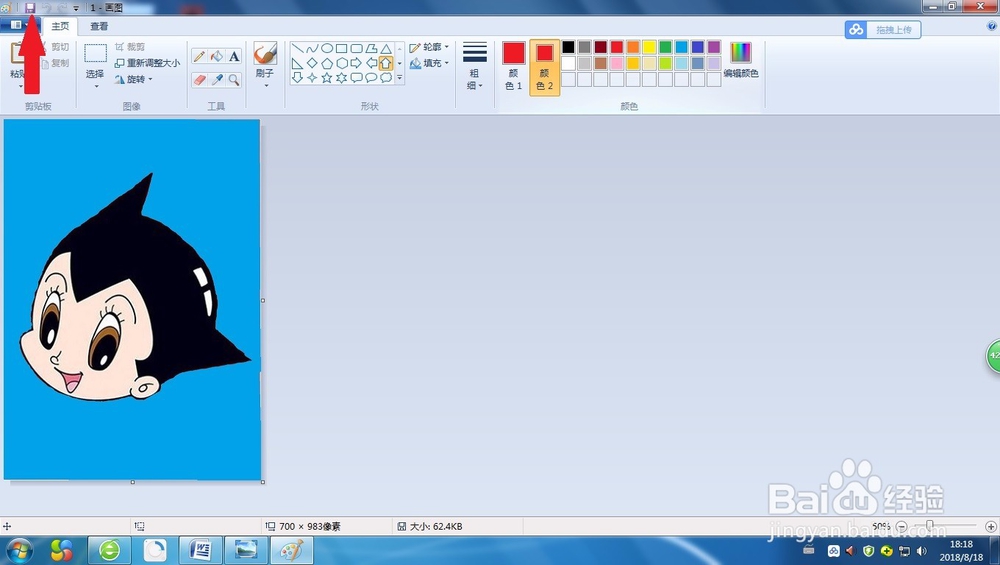
Task: Select the Diamond shape
Action: tap(312, 63)
